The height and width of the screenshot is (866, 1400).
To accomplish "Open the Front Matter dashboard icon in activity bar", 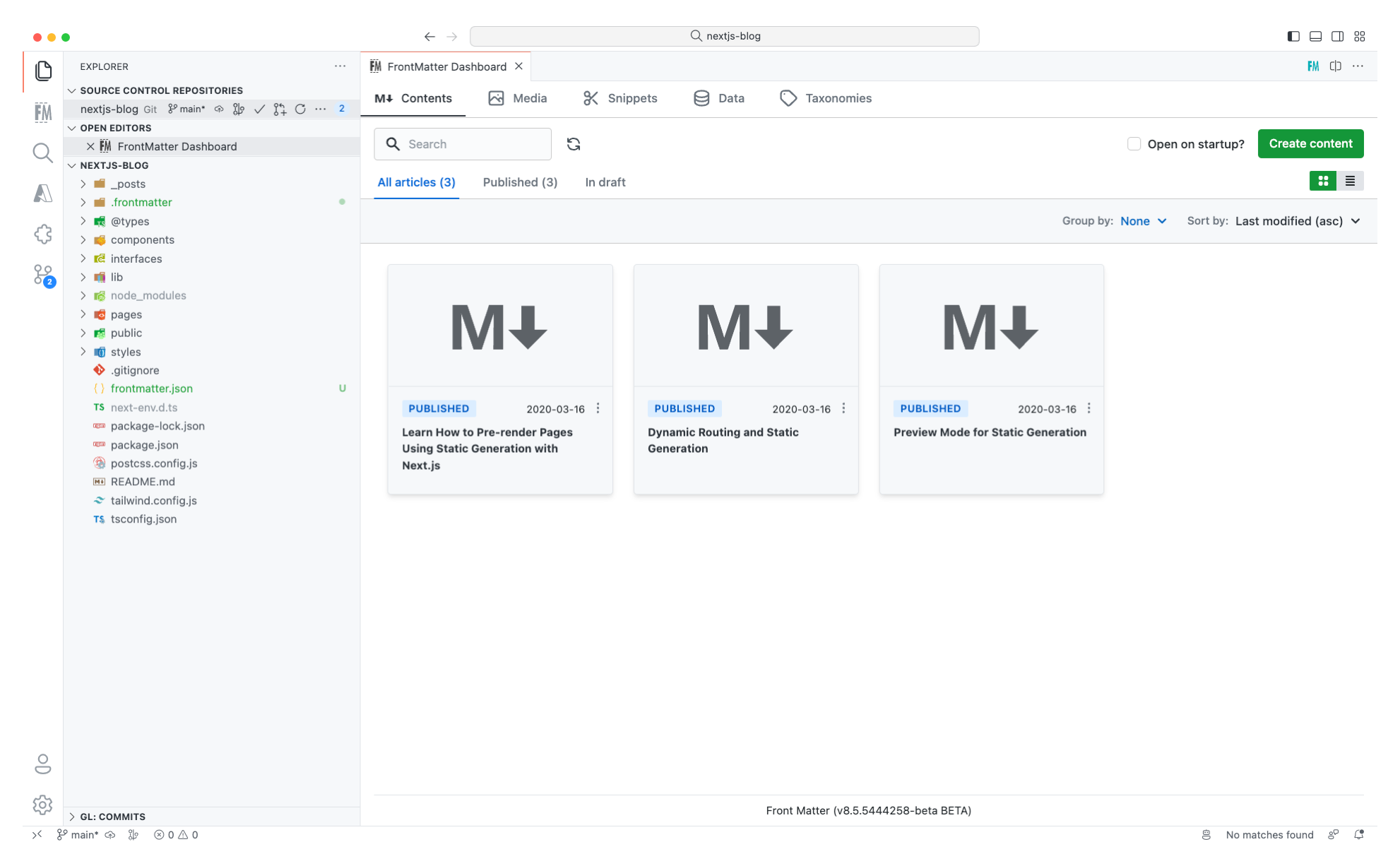I will click(x=43, y=112).
